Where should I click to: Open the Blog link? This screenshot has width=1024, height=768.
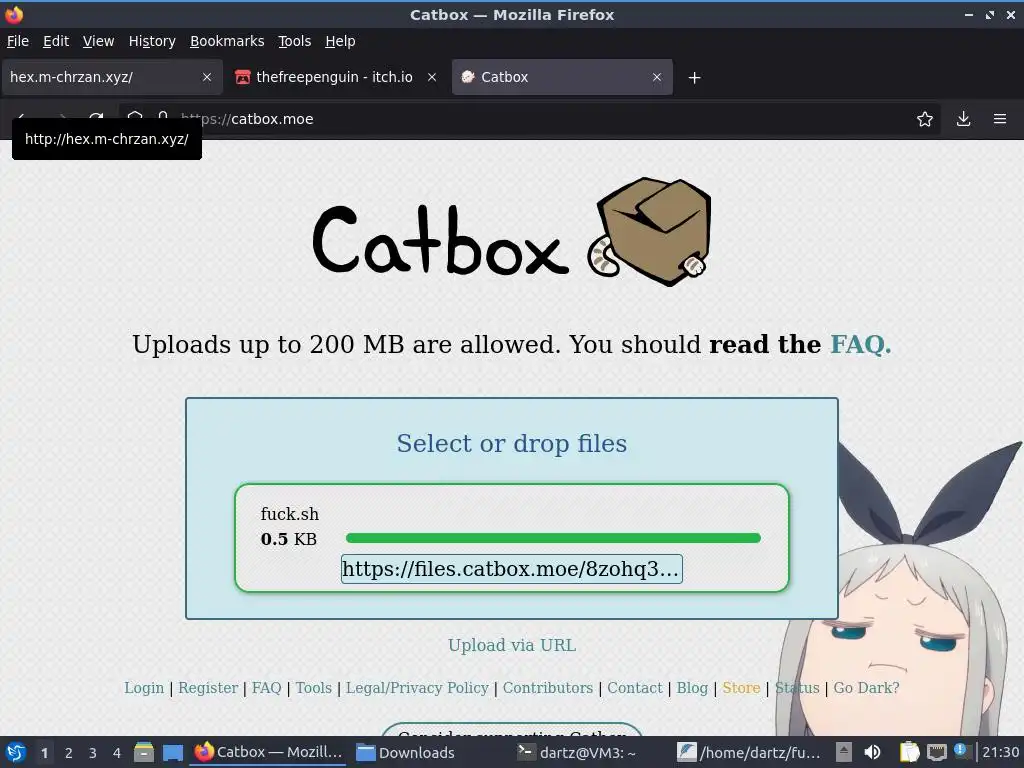692,688
